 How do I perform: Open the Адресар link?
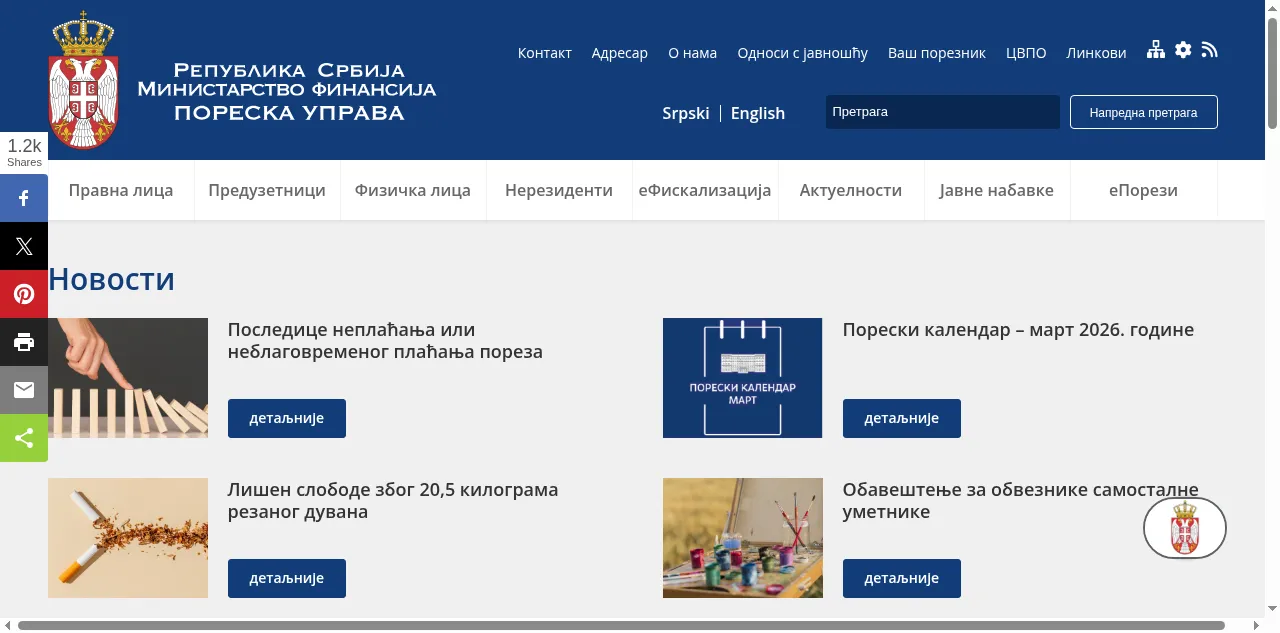click(x=620, y=53)
